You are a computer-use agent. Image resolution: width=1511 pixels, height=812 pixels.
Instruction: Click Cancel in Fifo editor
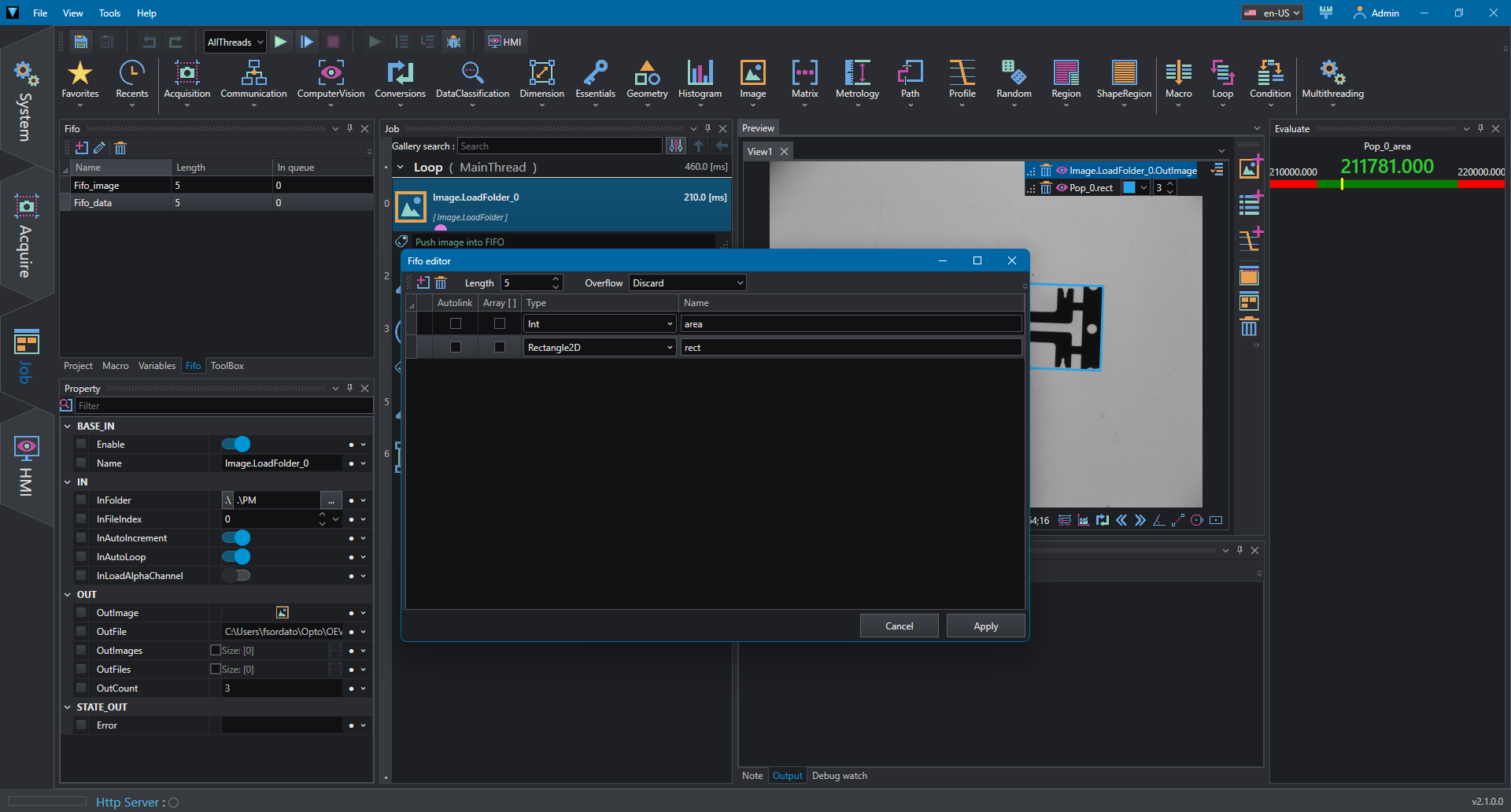coord(899,626)
